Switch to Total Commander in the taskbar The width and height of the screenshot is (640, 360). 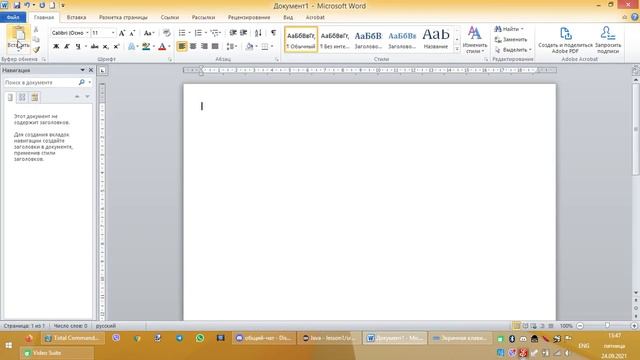coord(73,338)
